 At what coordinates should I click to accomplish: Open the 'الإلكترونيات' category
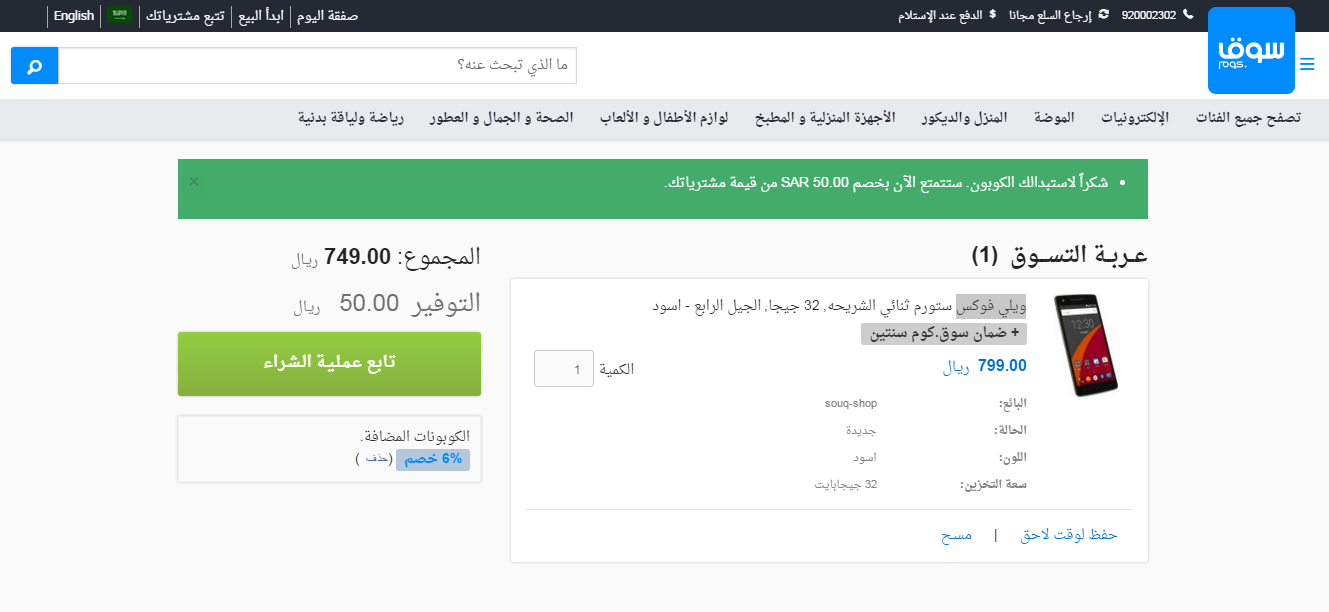1135,118
